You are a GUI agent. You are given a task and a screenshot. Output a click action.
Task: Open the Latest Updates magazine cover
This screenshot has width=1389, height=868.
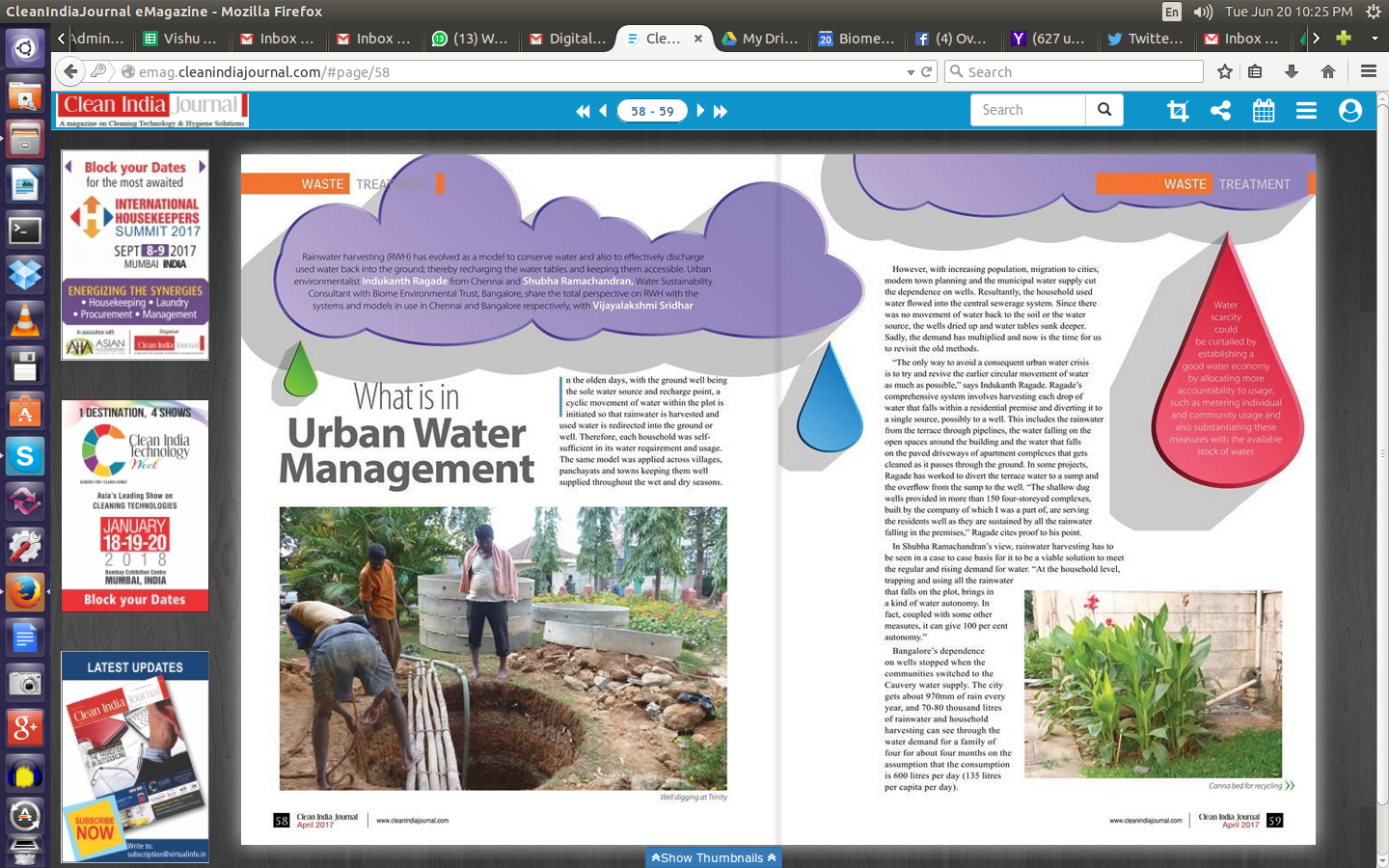[x=135, y=756]
